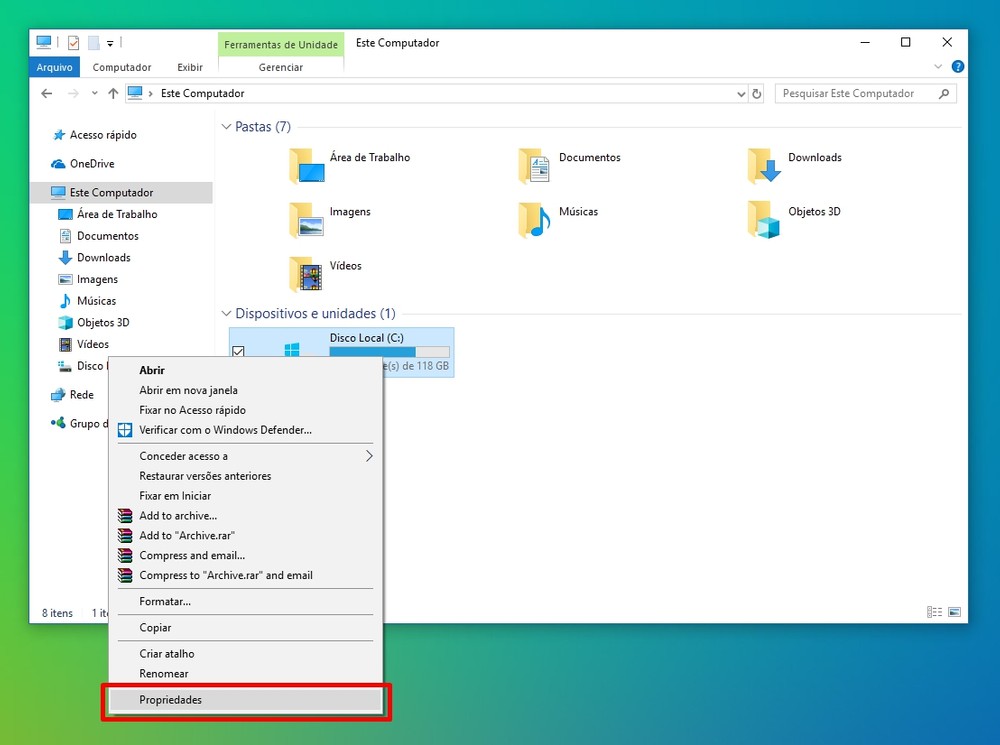Select the Downloads folder icon
The width and height of the screenshot is (1000, 745).
pyautogui.click(x=764, y=165)
